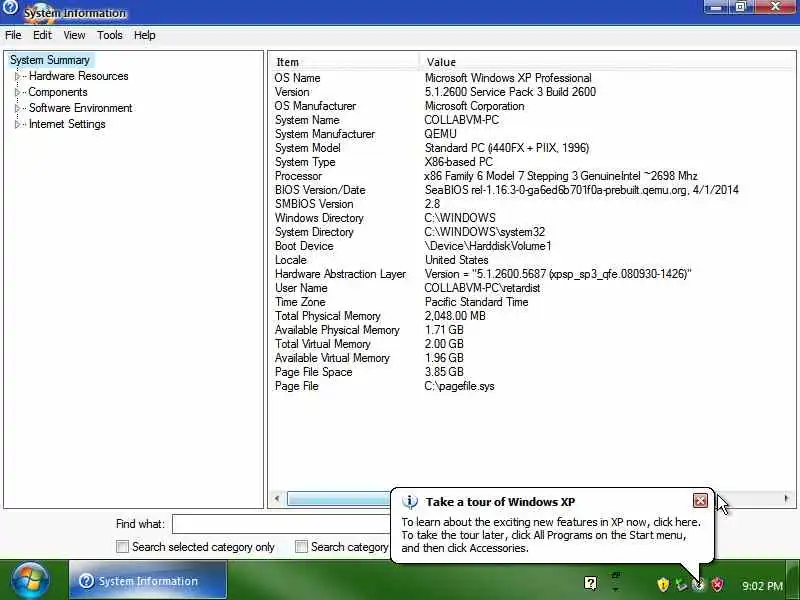This screenshot has height=600, width=800.
Task: Select the System Name row
Action: click(x=532, y=120)
